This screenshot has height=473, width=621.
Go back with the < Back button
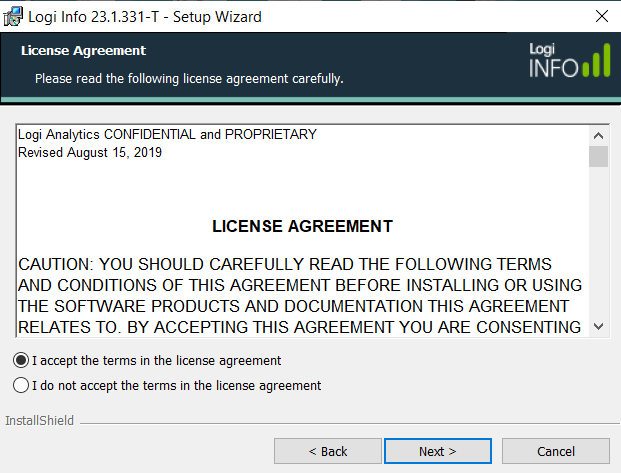(328, 451)
